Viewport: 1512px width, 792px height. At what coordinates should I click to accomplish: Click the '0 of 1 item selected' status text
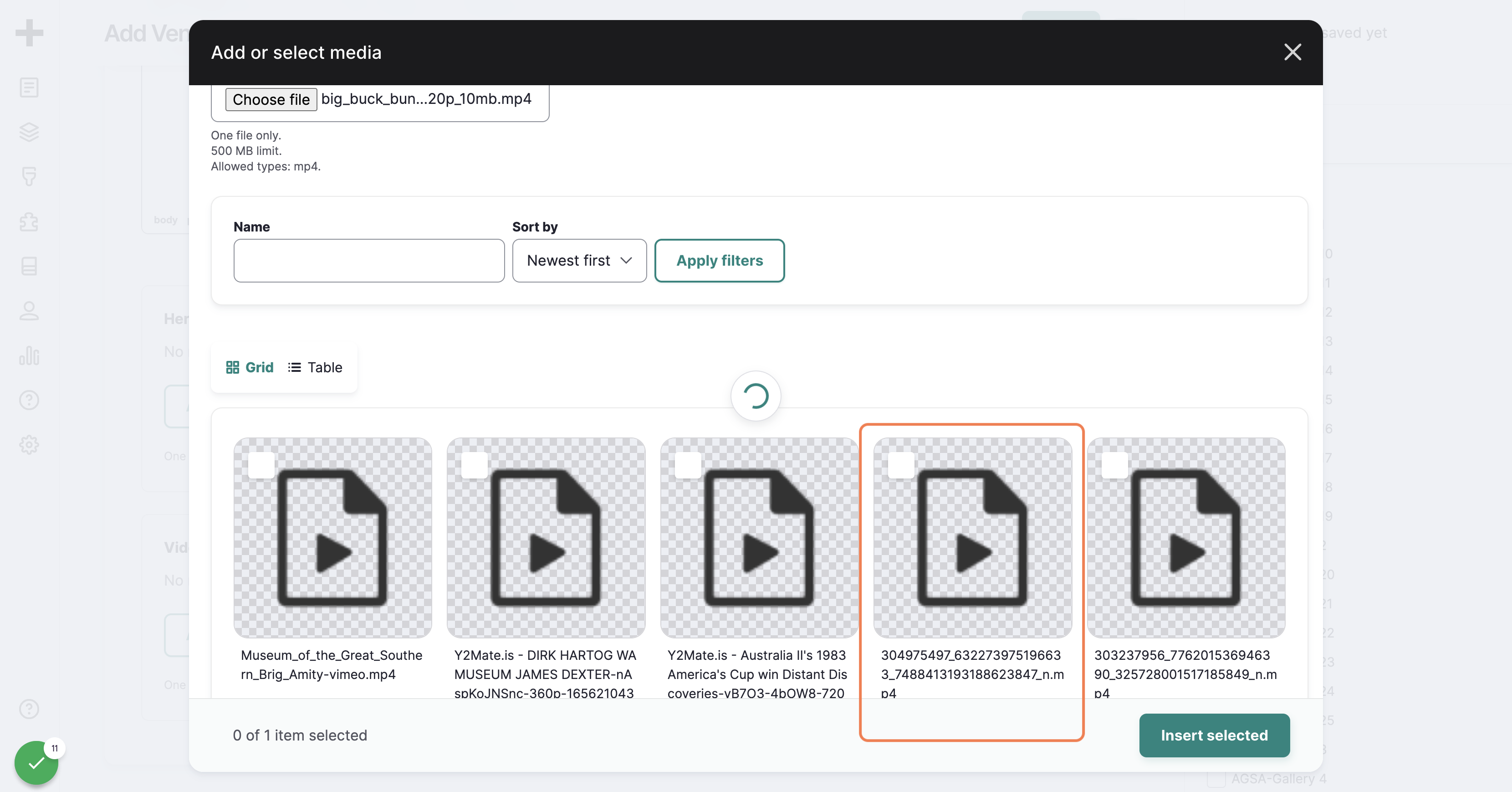(300, 735)
